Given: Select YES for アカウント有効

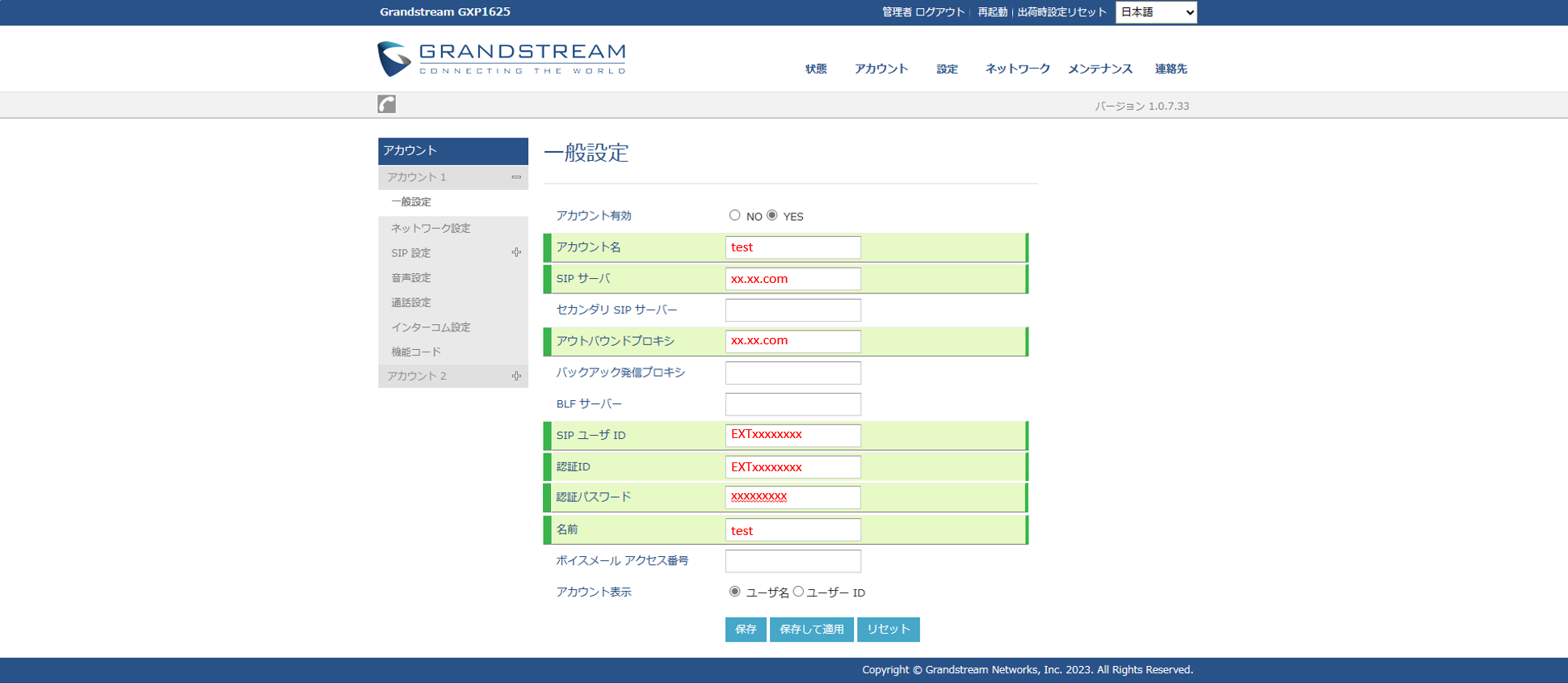Looking at the screenshot, I should (772, 215).
